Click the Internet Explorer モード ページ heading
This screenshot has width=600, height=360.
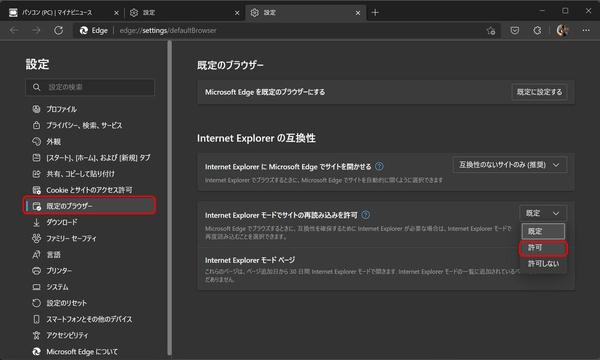click(250, 260)
